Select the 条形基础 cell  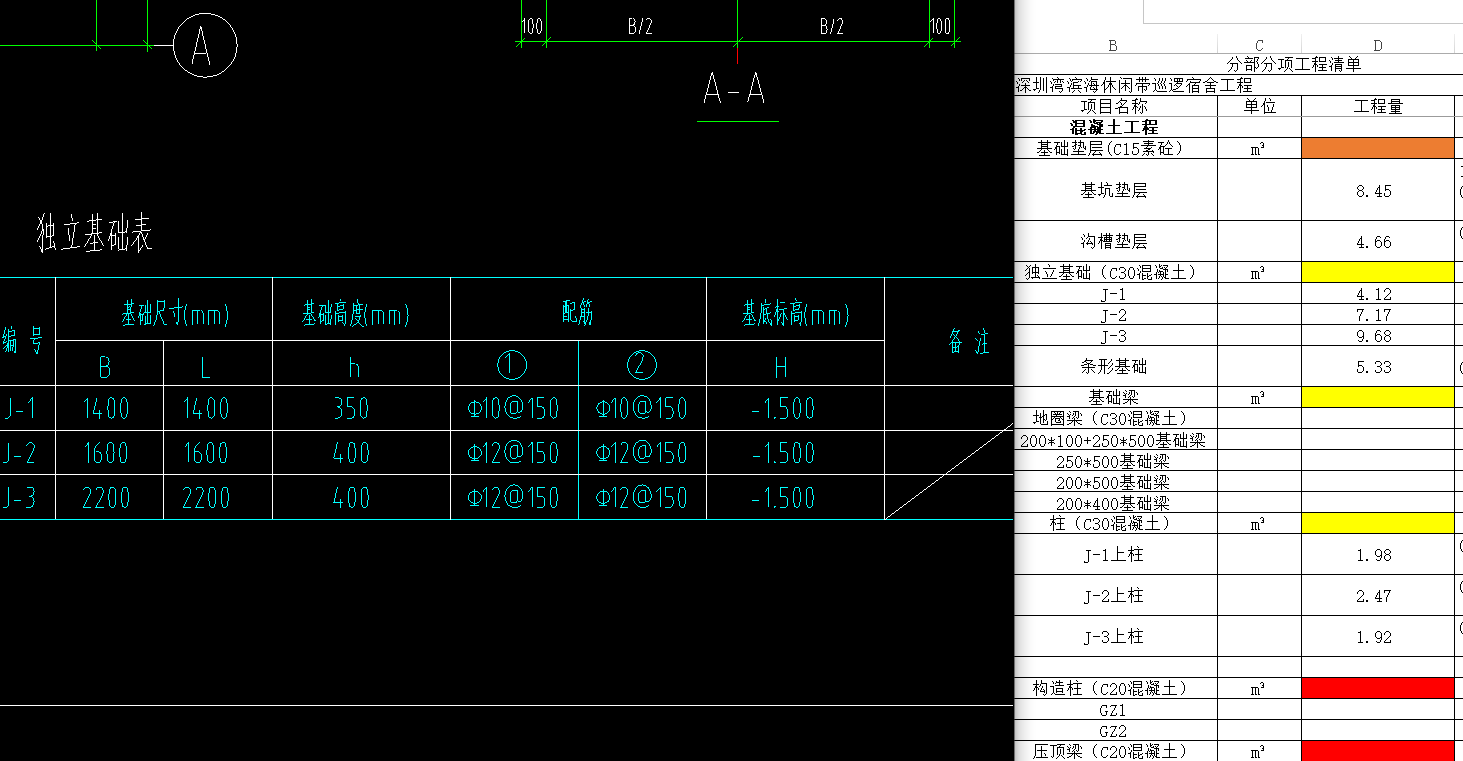(1115, 366)
